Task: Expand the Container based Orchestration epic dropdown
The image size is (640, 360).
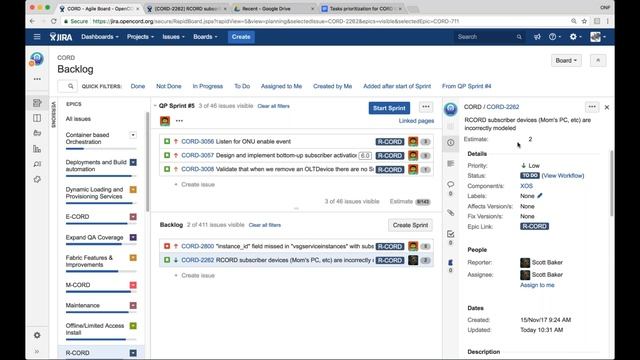Action: point(133,135)
